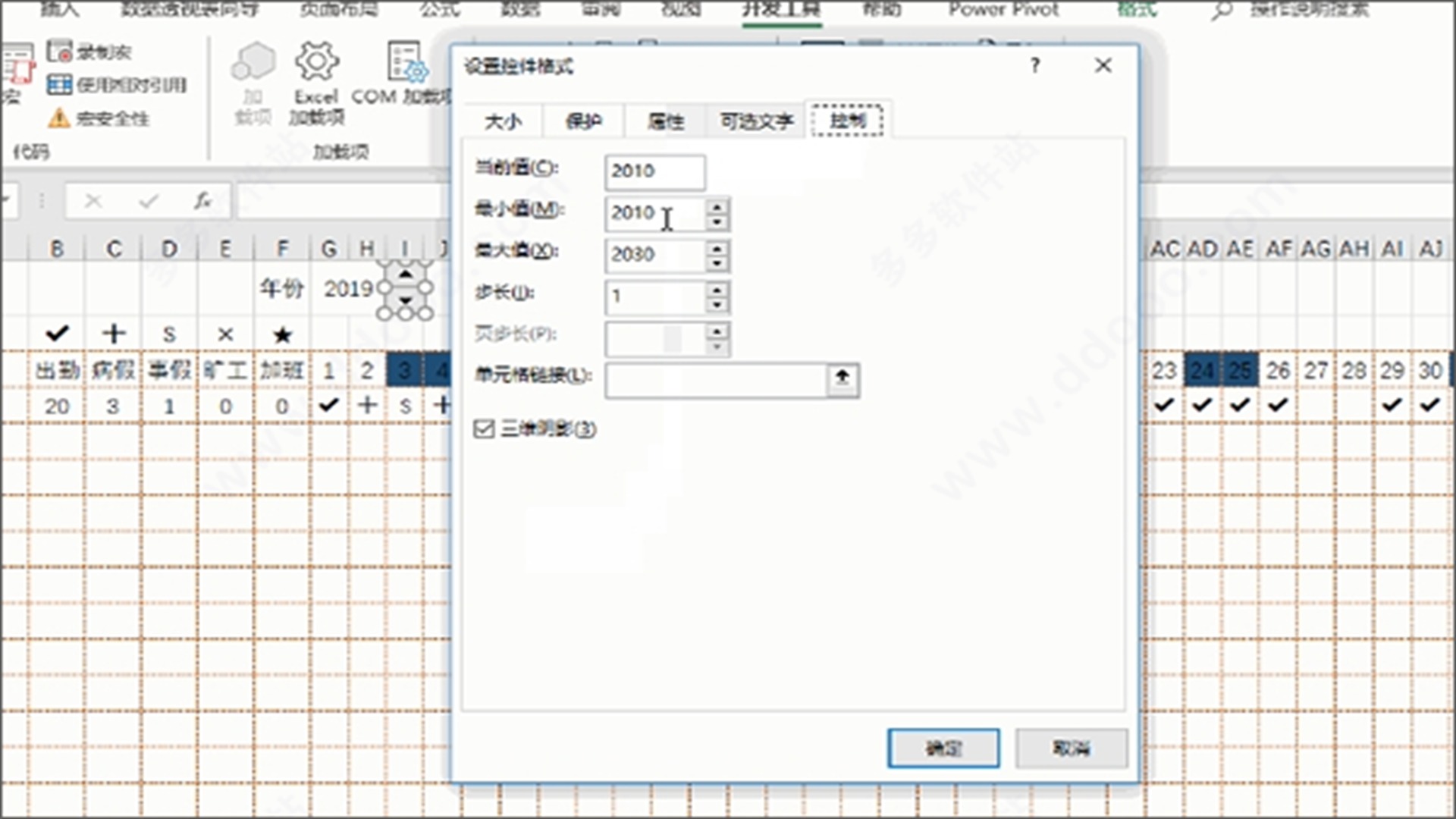This screenshot has height=819, width=1456.
Task: Decrease maximum value with down spinner
Action: click(717, 263)
